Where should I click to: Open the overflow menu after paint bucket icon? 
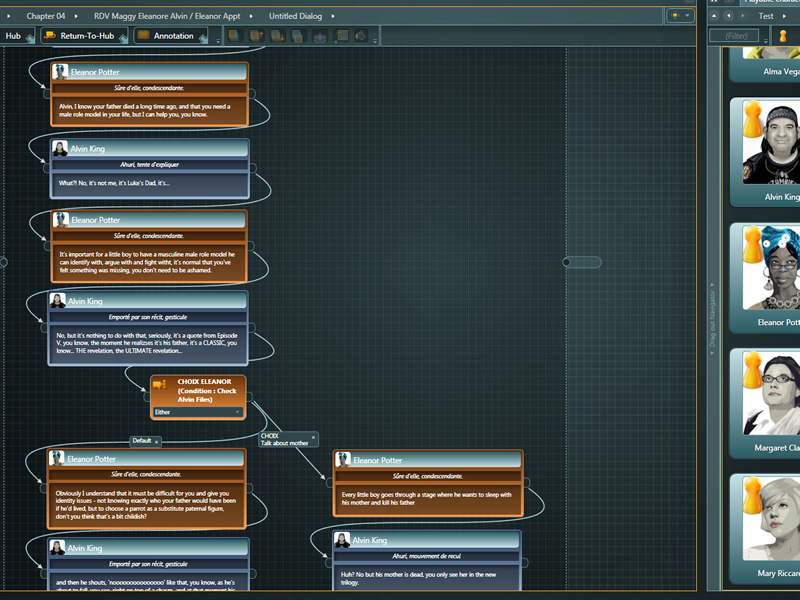375,40
